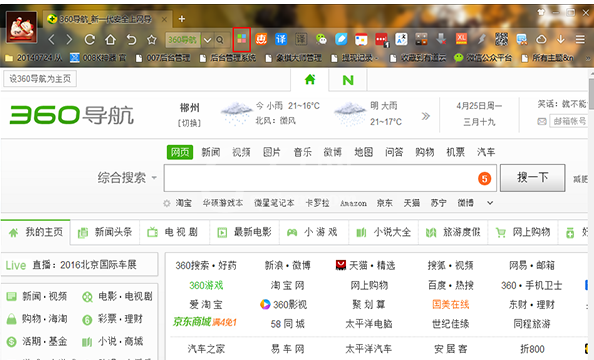Image resolution: width=594 pixels, height=360 pixels.
Task: Open the QR code extension icon
Action: click(502, 39)
